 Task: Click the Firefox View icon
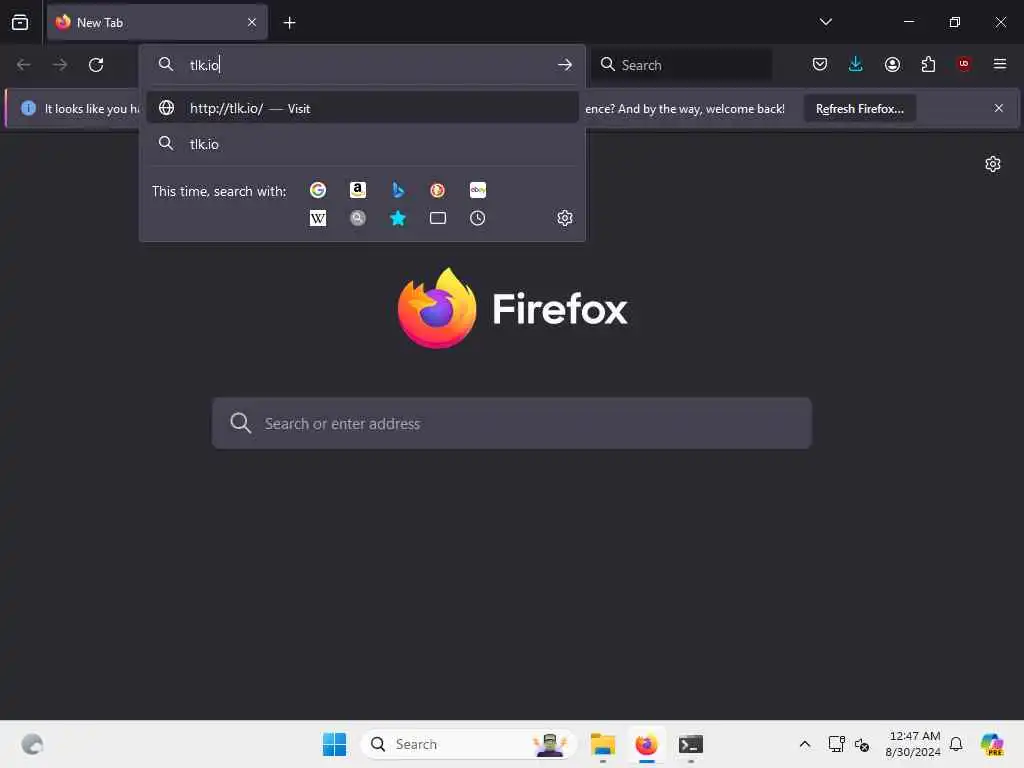[x=20, y=23]
